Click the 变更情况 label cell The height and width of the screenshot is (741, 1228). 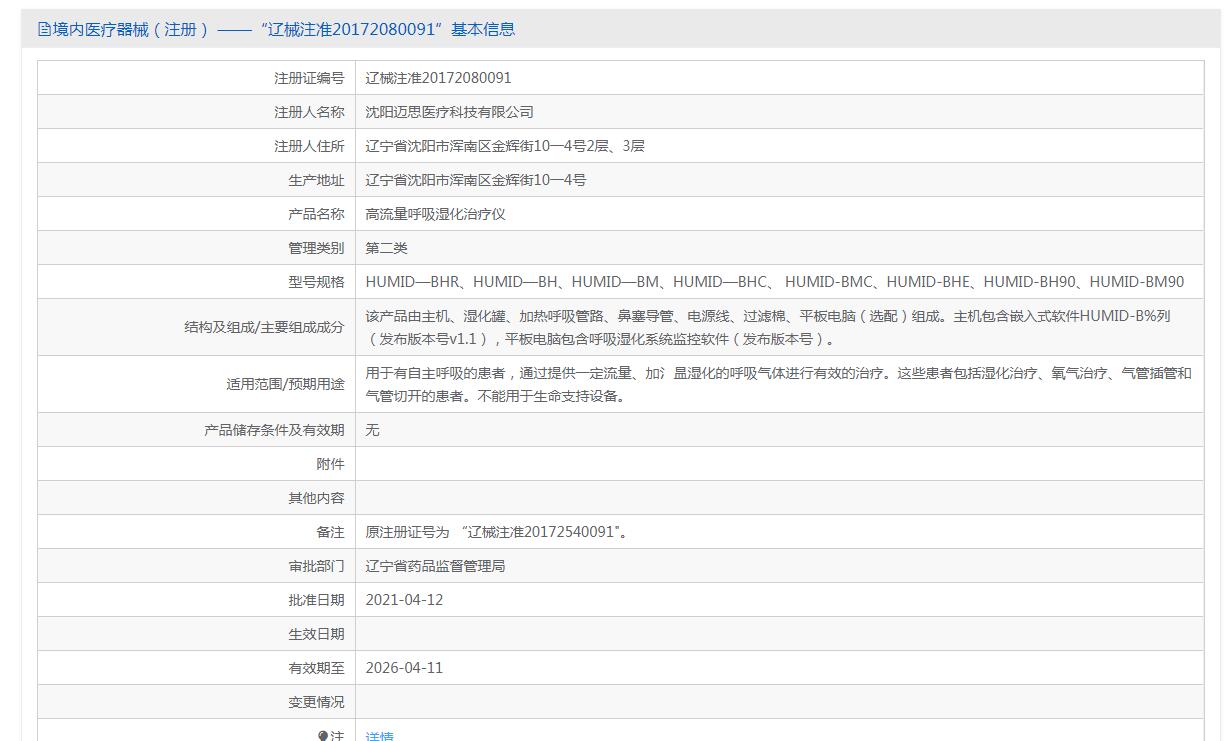(197, 702)
